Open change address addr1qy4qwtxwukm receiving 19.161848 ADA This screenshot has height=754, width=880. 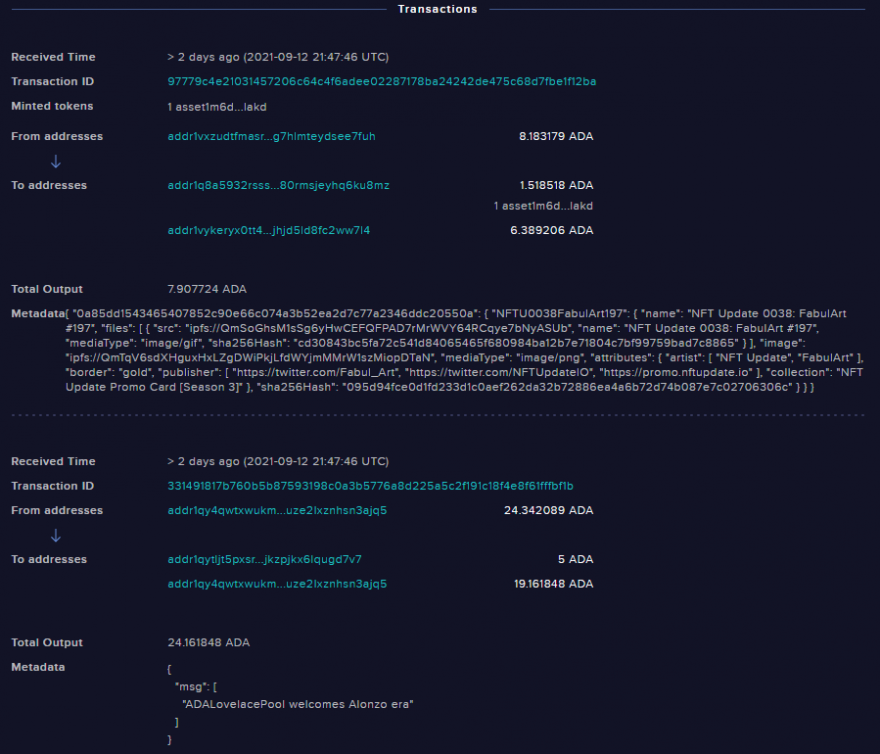coord(277,584)
